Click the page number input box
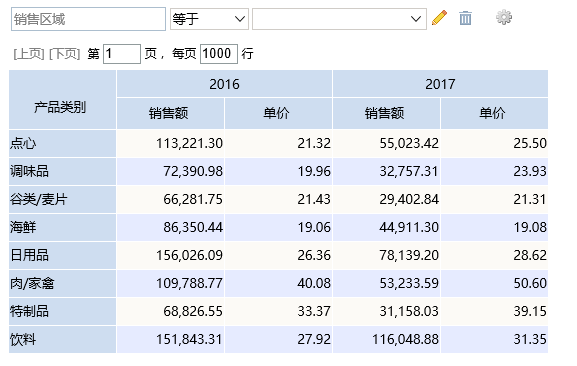Screen dimensions: 577x366 click(x=122, y=54)
